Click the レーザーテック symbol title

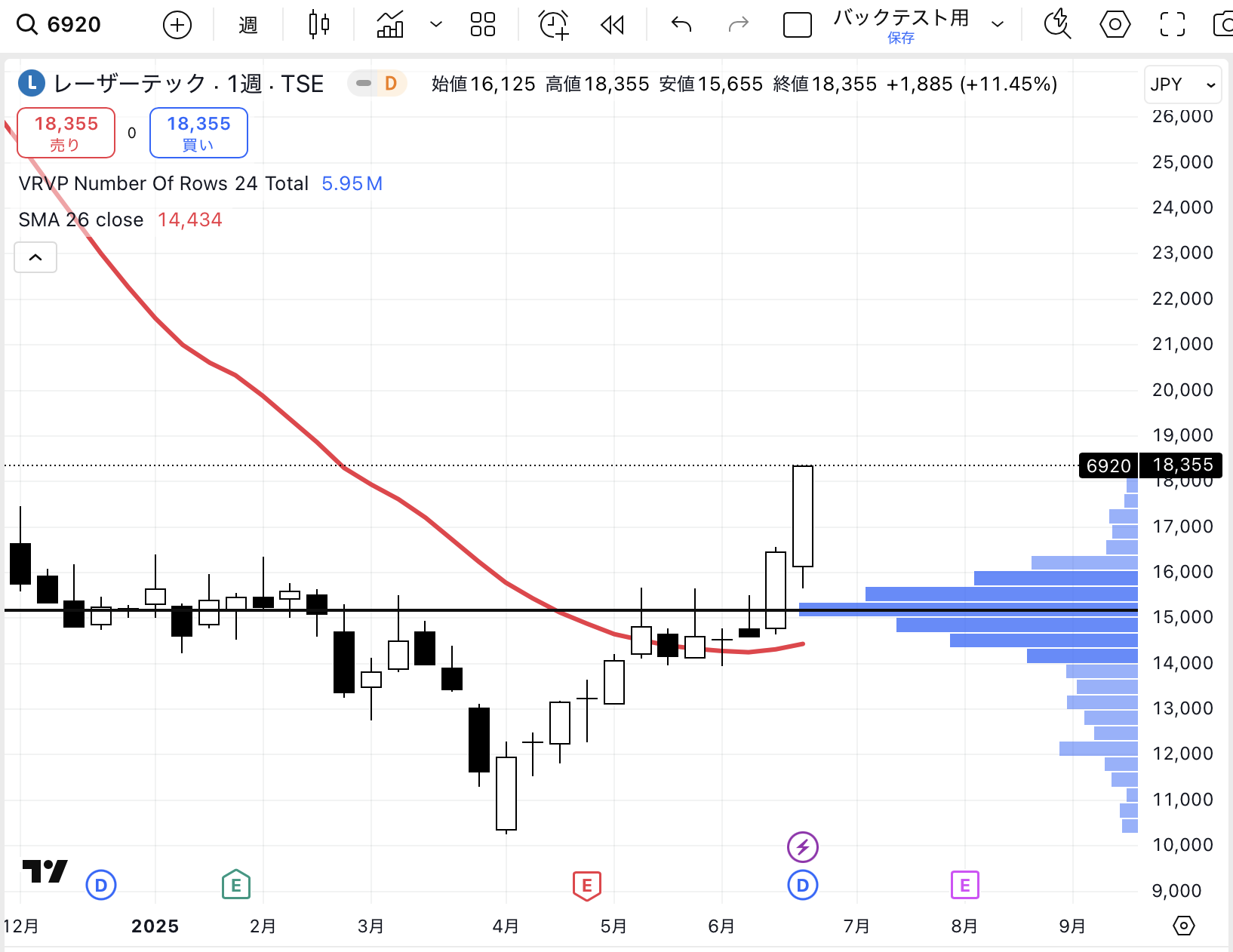[x=189, y=83]
